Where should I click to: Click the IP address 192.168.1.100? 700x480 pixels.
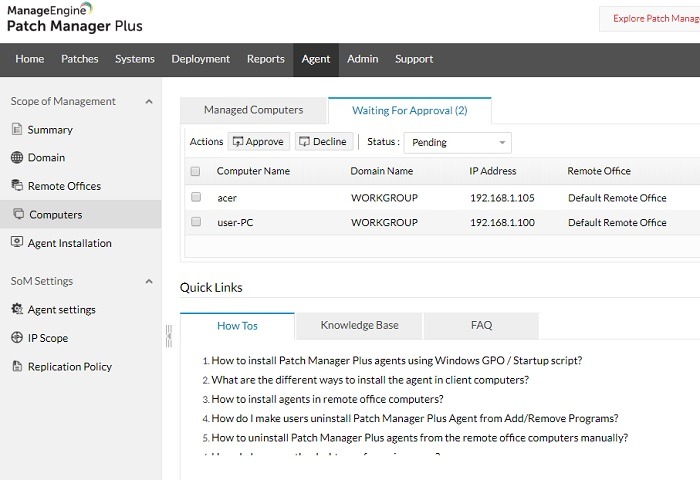[502, 222]
